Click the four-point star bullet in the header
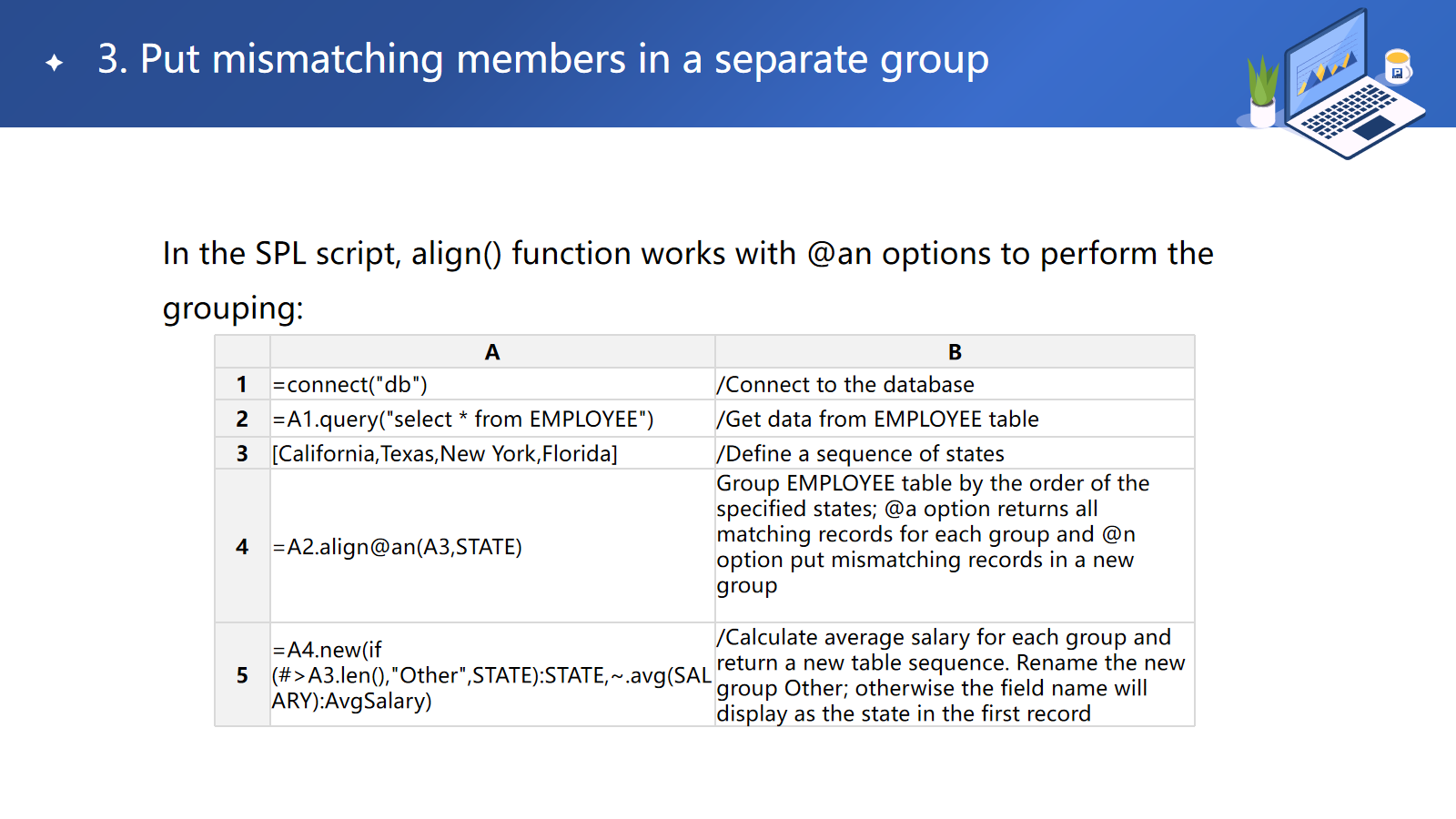1456x819 pixels. pyautogui.click(x=55, y=63)
